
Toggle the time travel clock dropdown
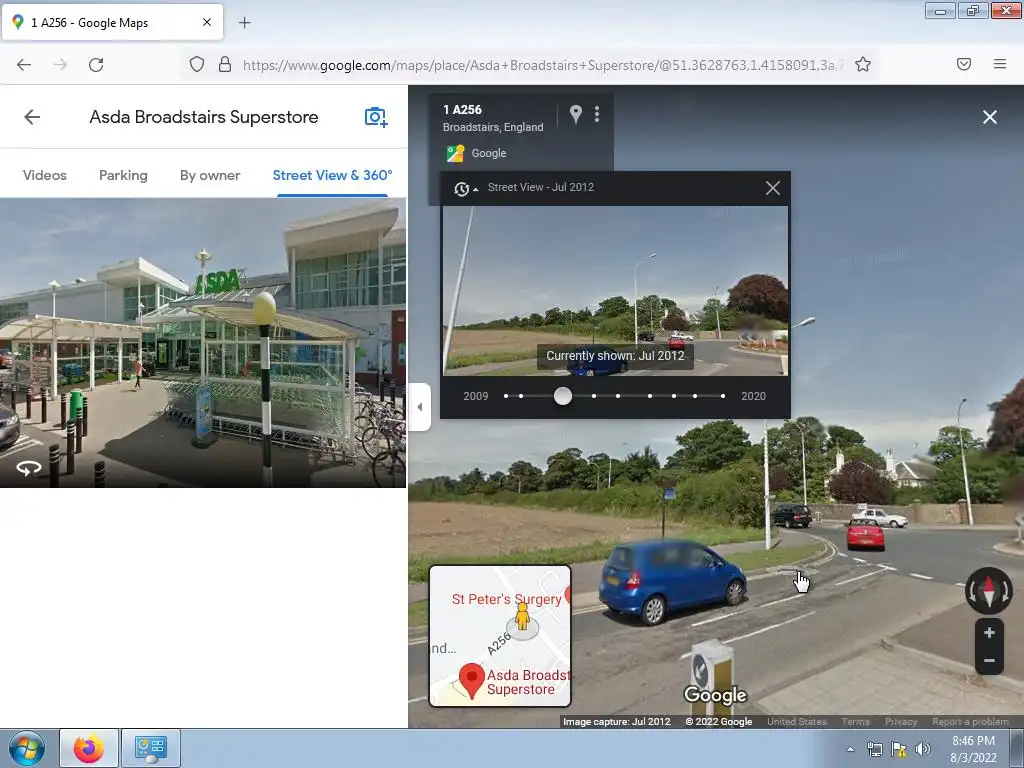coord(466,189)
